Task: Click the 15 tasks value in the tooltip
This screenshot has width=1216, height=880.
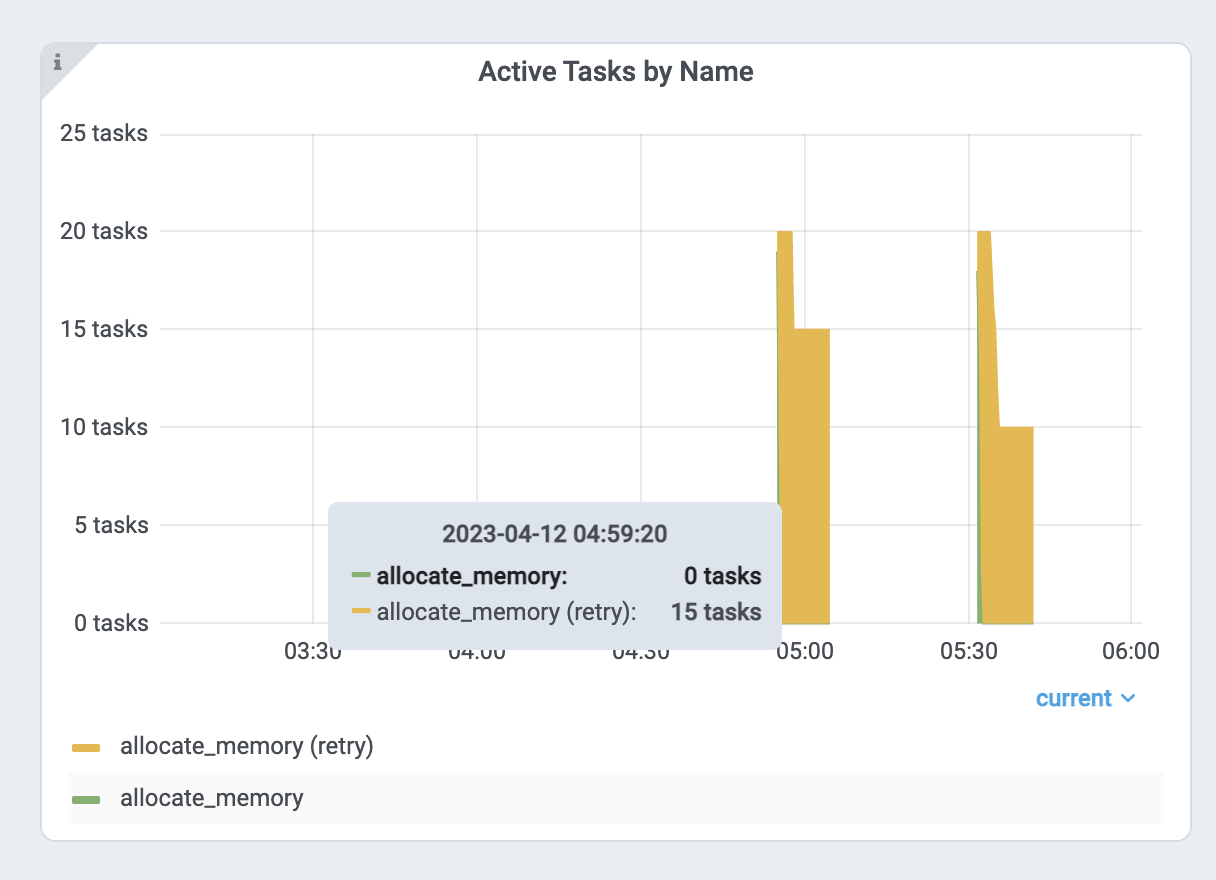Action: click(716, 611)
